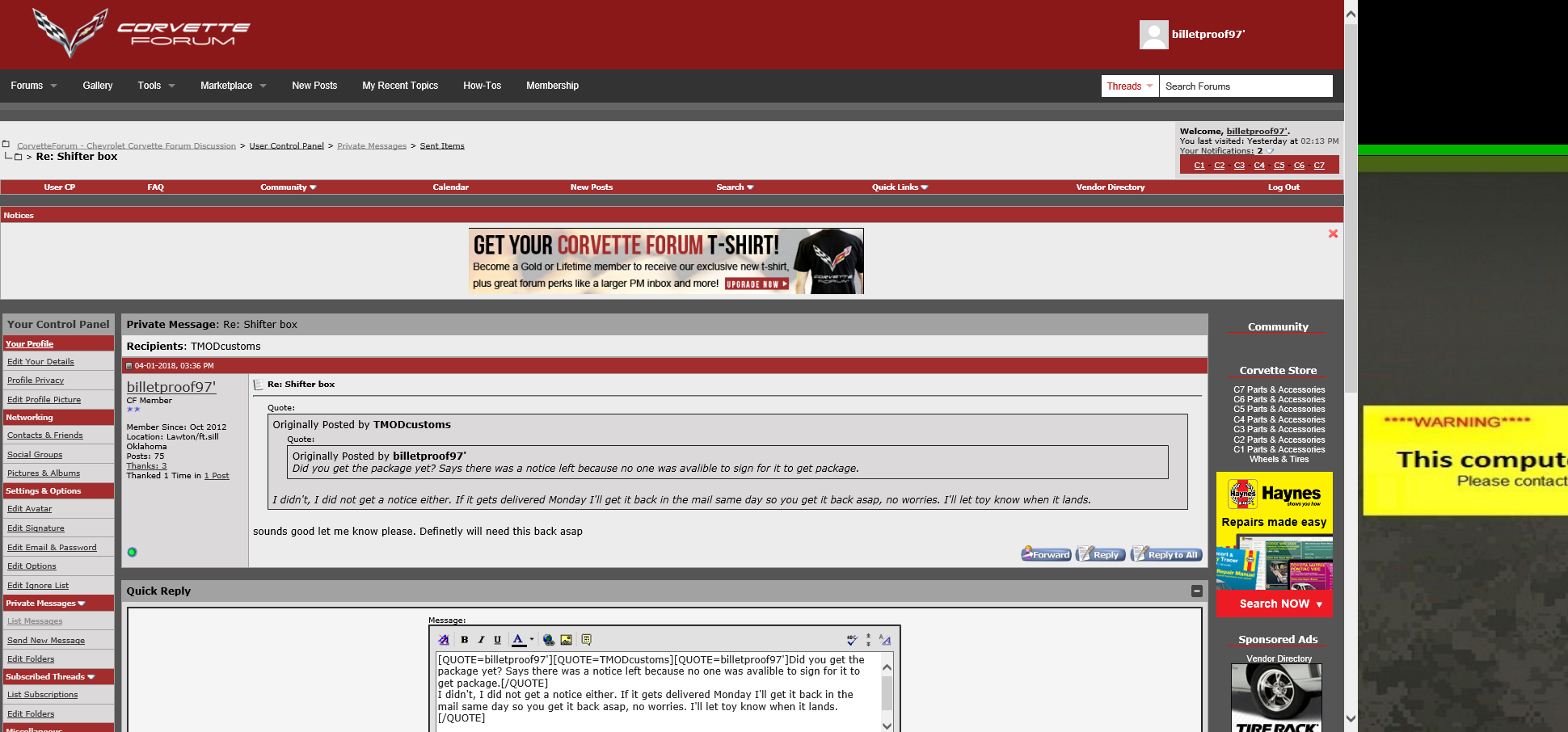Open the Forums menu in navigation bar
Viewport: 1568px width, 732px height.
coord(34,86)
